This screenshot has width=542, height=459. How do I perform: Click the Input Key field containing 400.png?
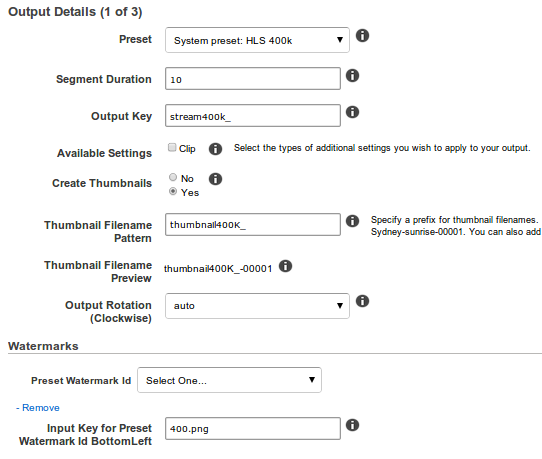253,429
